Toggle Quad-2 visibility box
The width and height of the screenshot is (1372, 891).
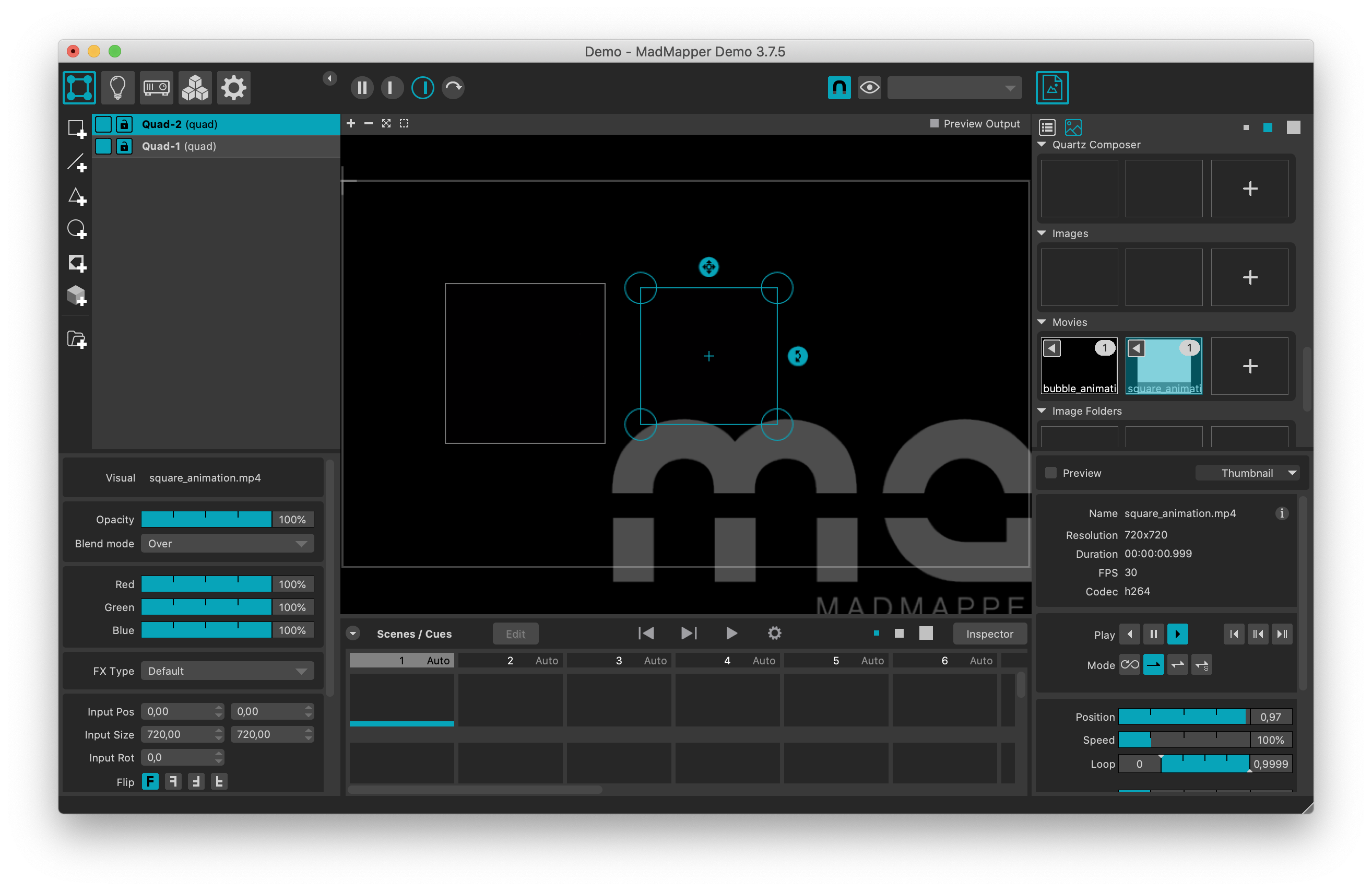click(103, 124)
